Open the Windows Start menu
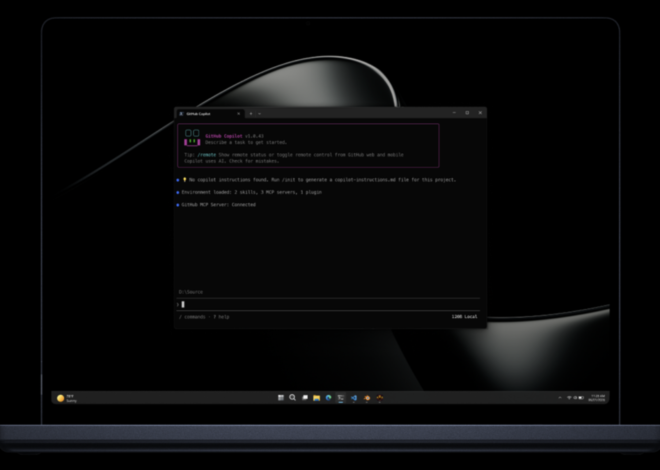Image resolution: width=660 pixels, height=470 pixels. pyautogui.click(x=281, y=398)
